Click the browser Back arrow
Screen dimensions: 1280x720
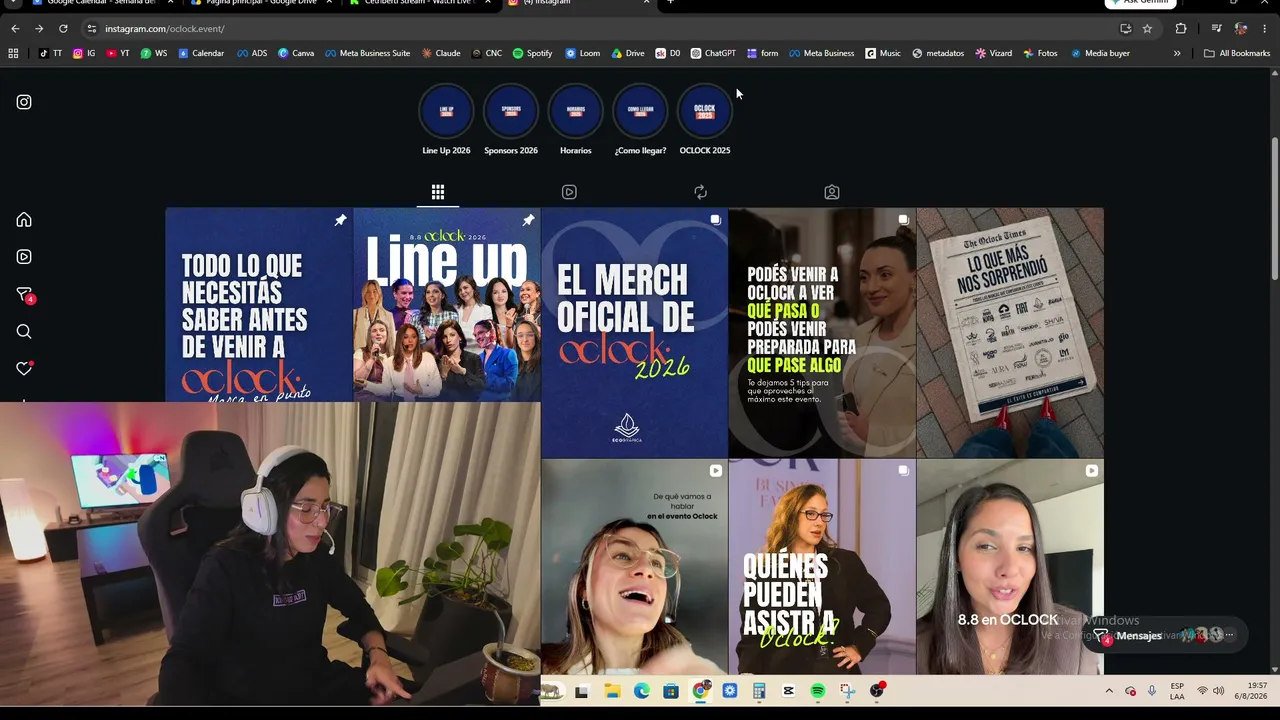15,29
